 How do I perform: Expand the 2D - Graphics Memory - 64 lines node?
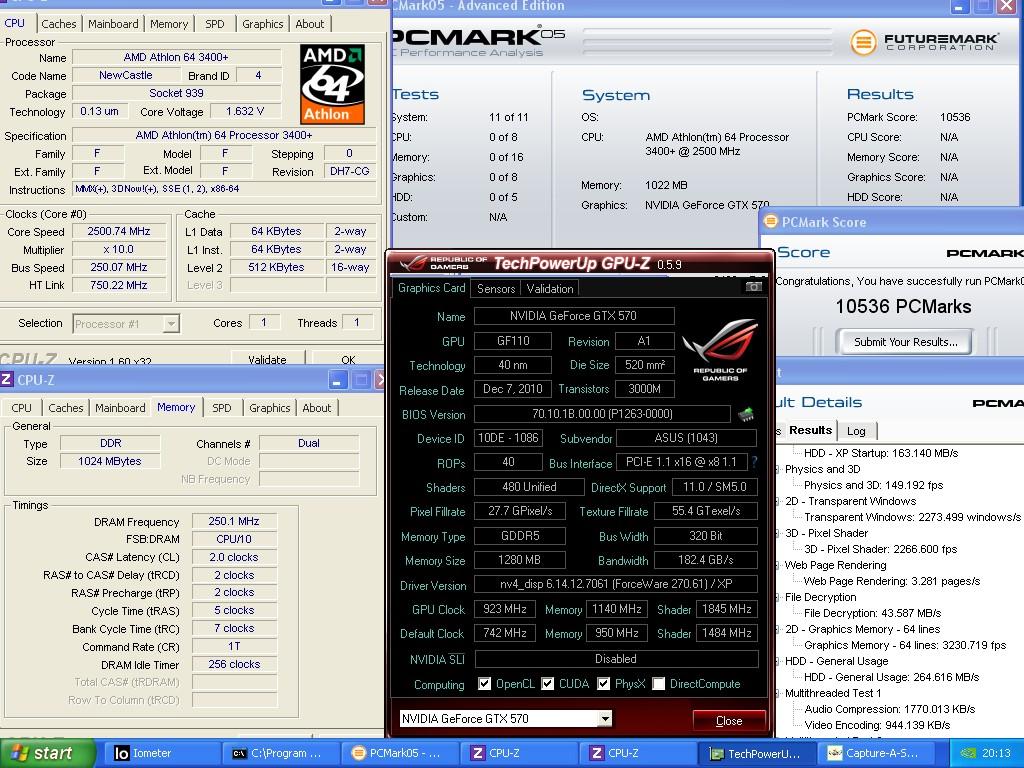coord(778,629)
